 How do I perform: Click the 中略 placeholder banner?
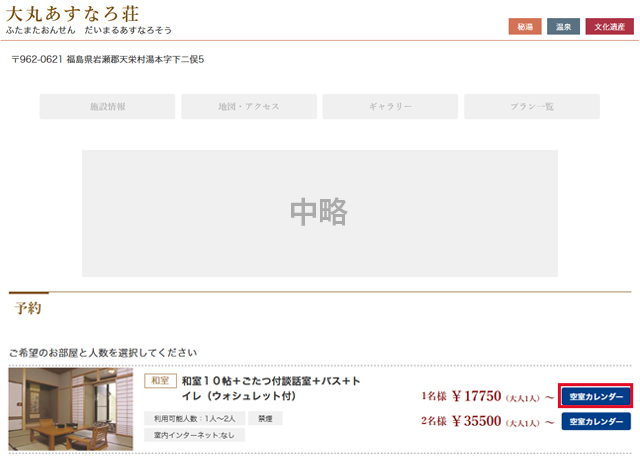(319, 213)
